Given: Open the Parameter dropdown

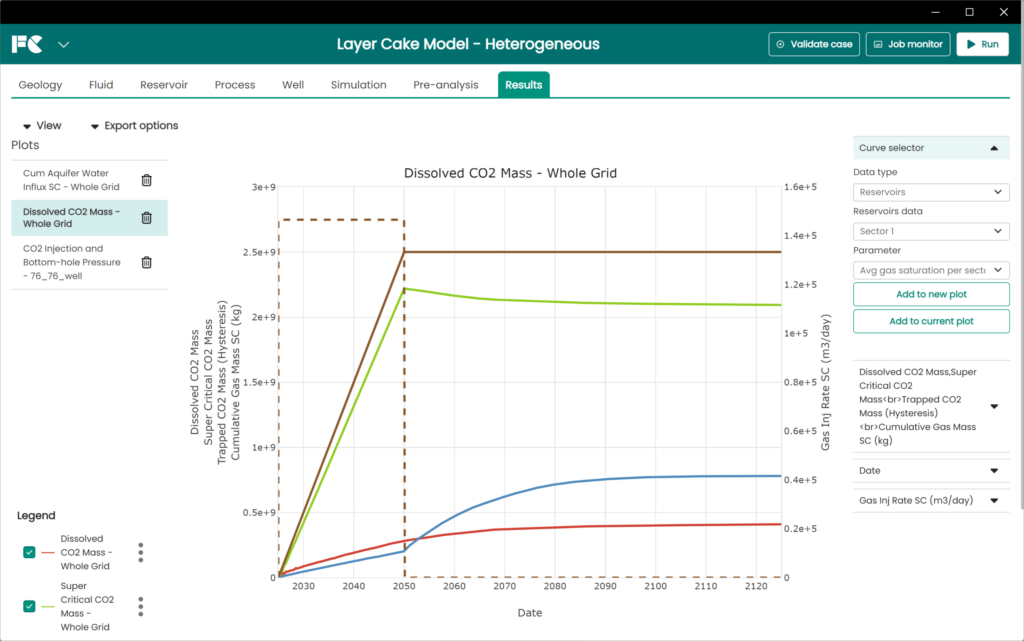Looking at the screenshot, I should click(931, 270).
